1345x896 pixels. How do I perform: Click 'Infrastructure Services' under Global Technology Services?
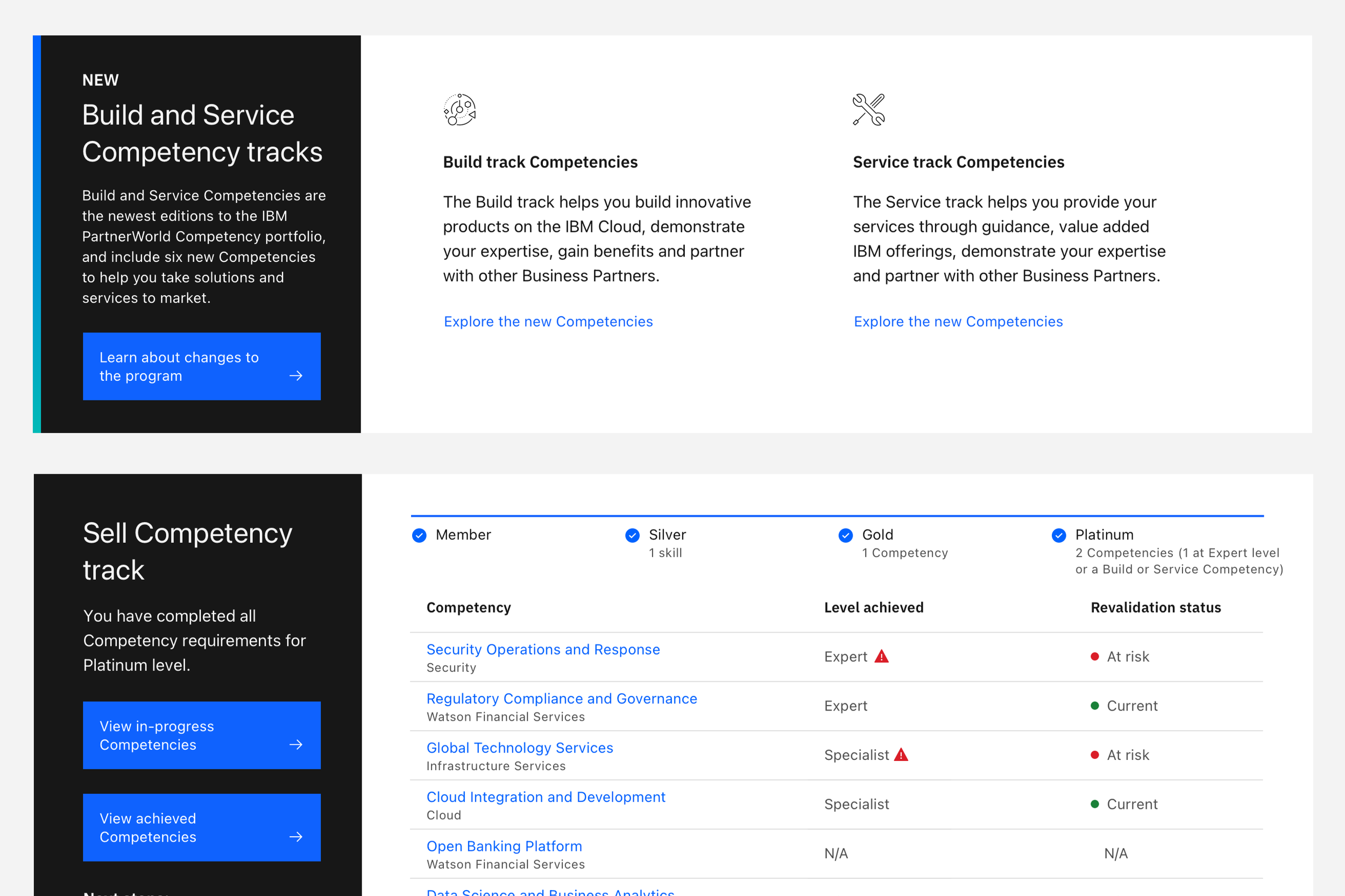[x=495, y=766]
